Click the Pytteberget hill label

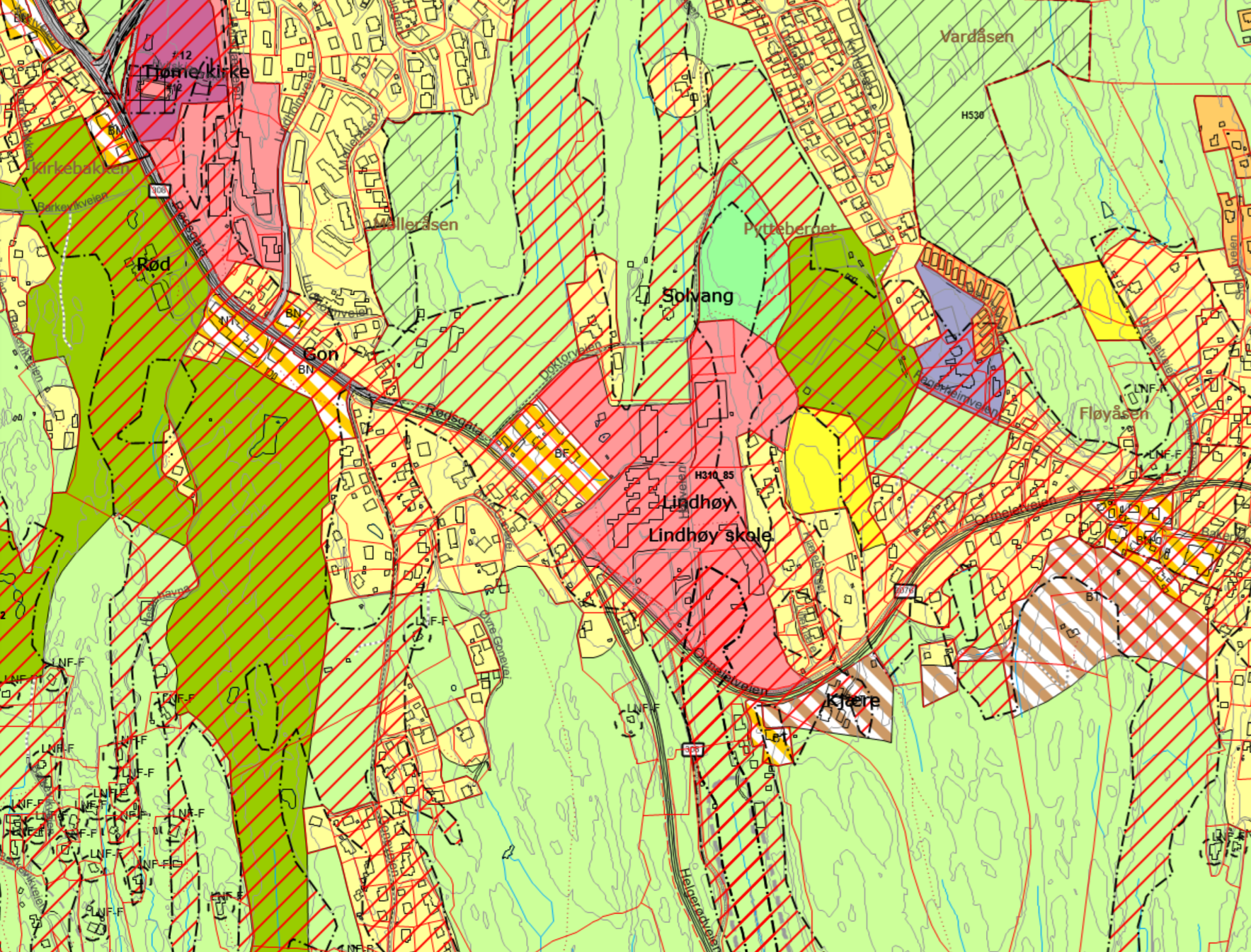click(x=790, y=229)
